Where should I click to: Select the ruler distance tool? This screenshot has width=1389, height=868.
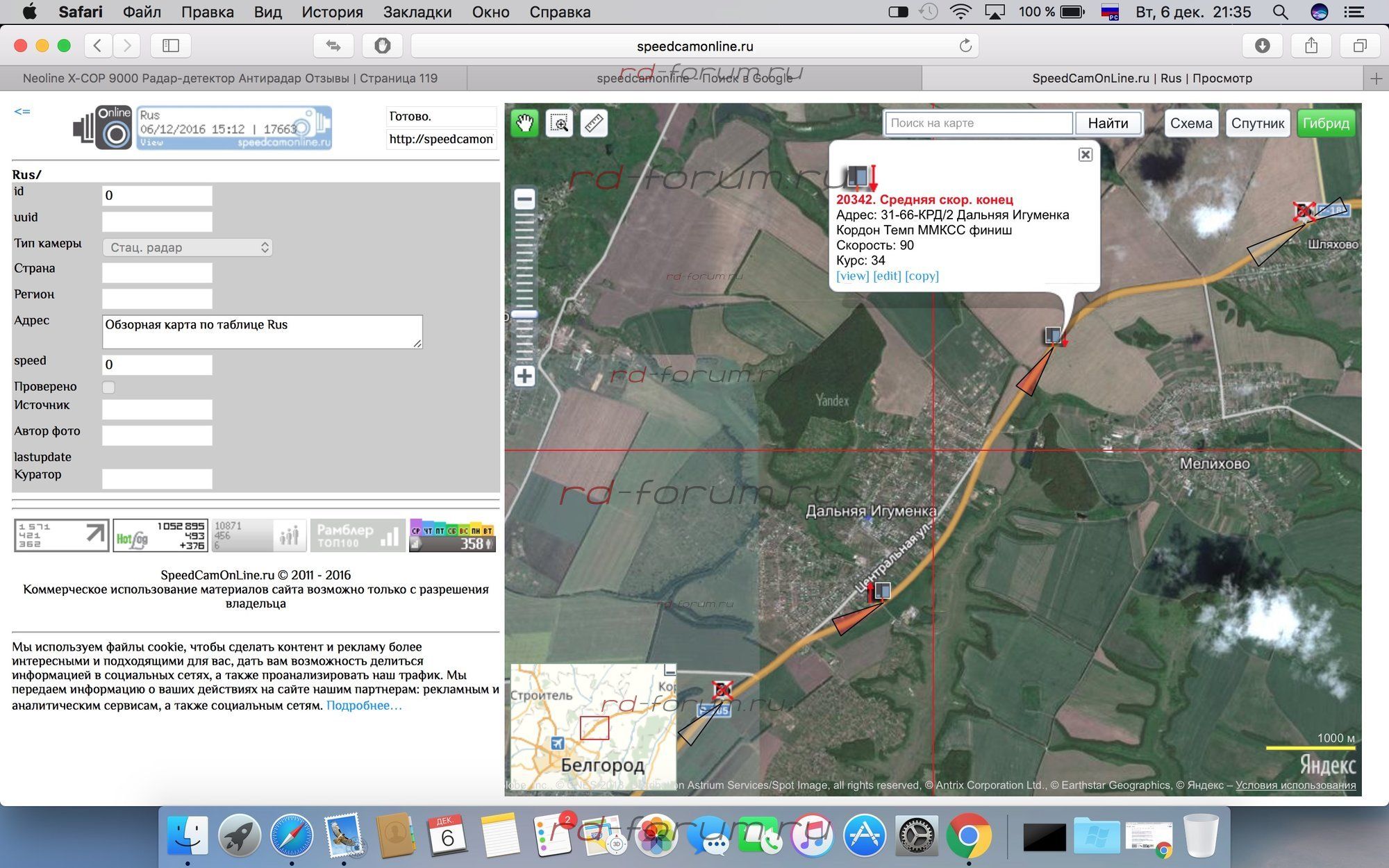pos(594,124)
